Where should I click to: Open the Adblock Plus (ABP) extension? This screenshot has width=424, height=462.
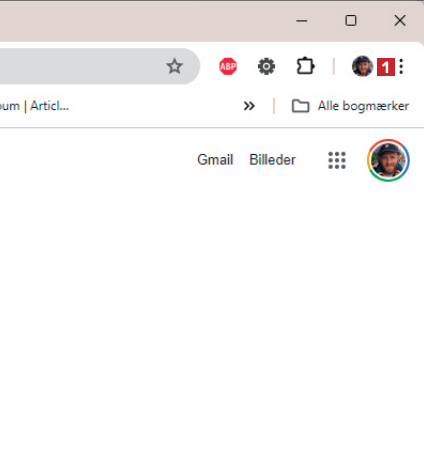point(228,66)
